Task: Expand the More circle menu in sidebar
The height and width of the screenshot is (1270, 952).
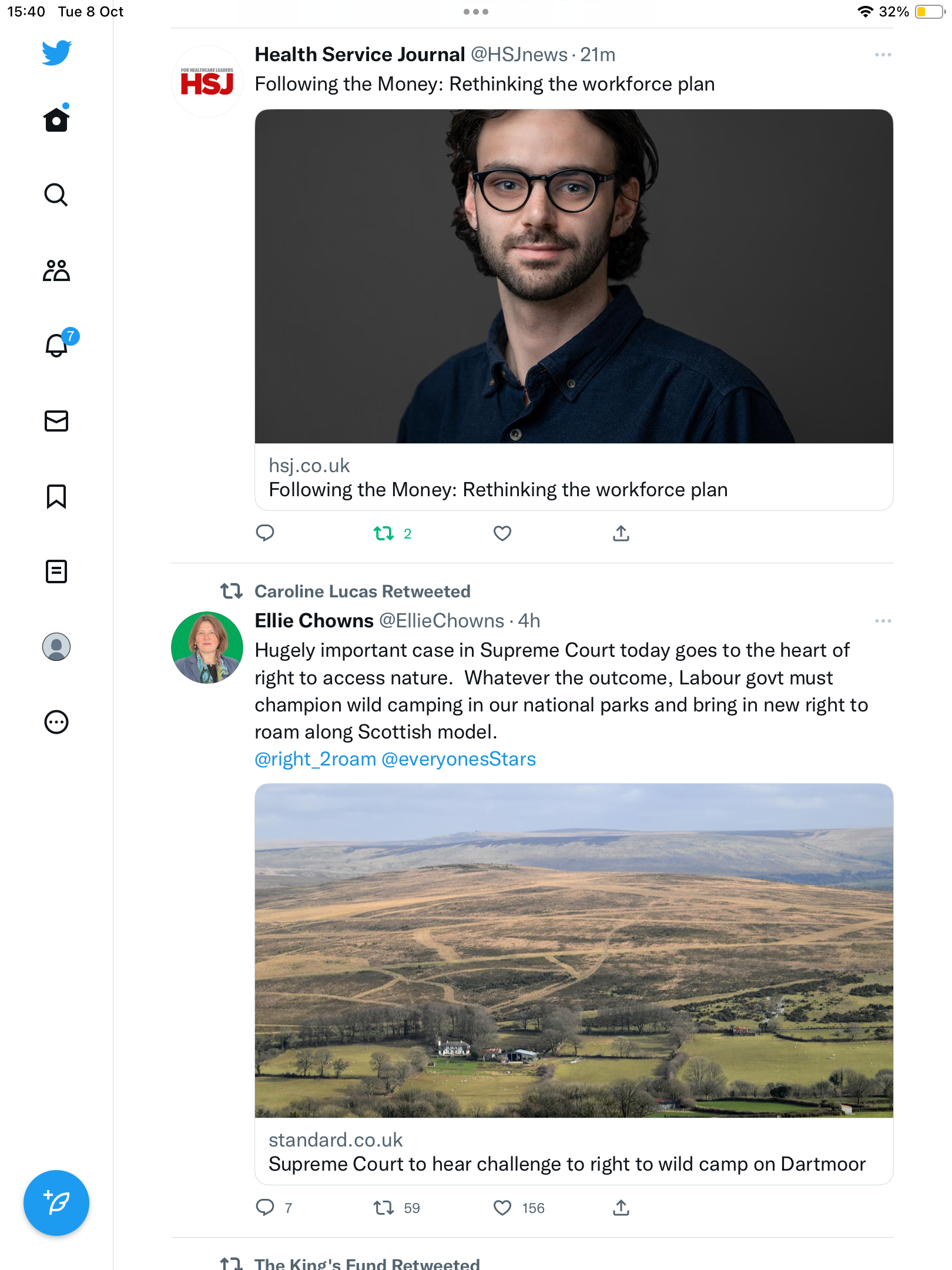Action: click(x=56, y=722)
